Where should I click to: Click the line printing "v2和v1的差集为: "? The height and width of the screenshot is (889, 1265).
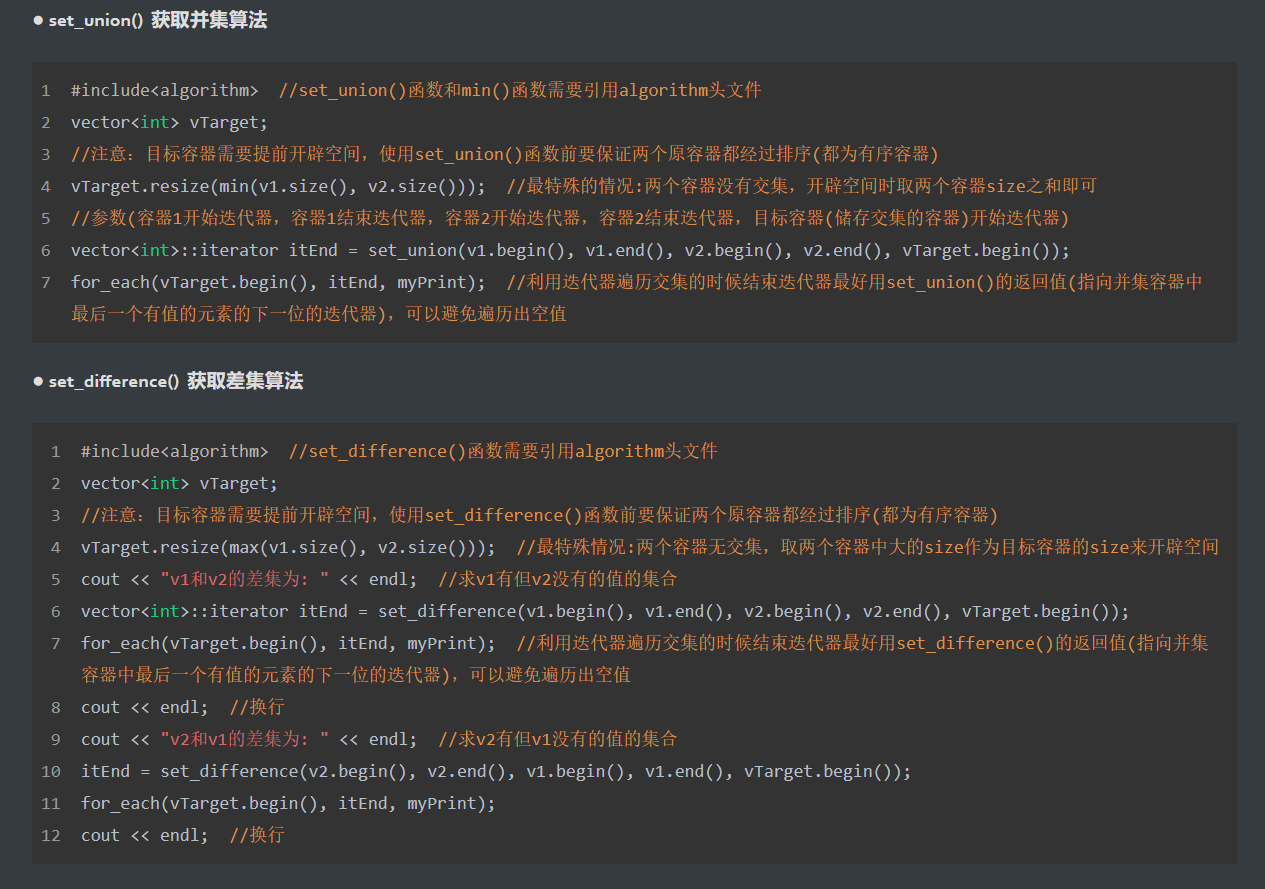379,739
